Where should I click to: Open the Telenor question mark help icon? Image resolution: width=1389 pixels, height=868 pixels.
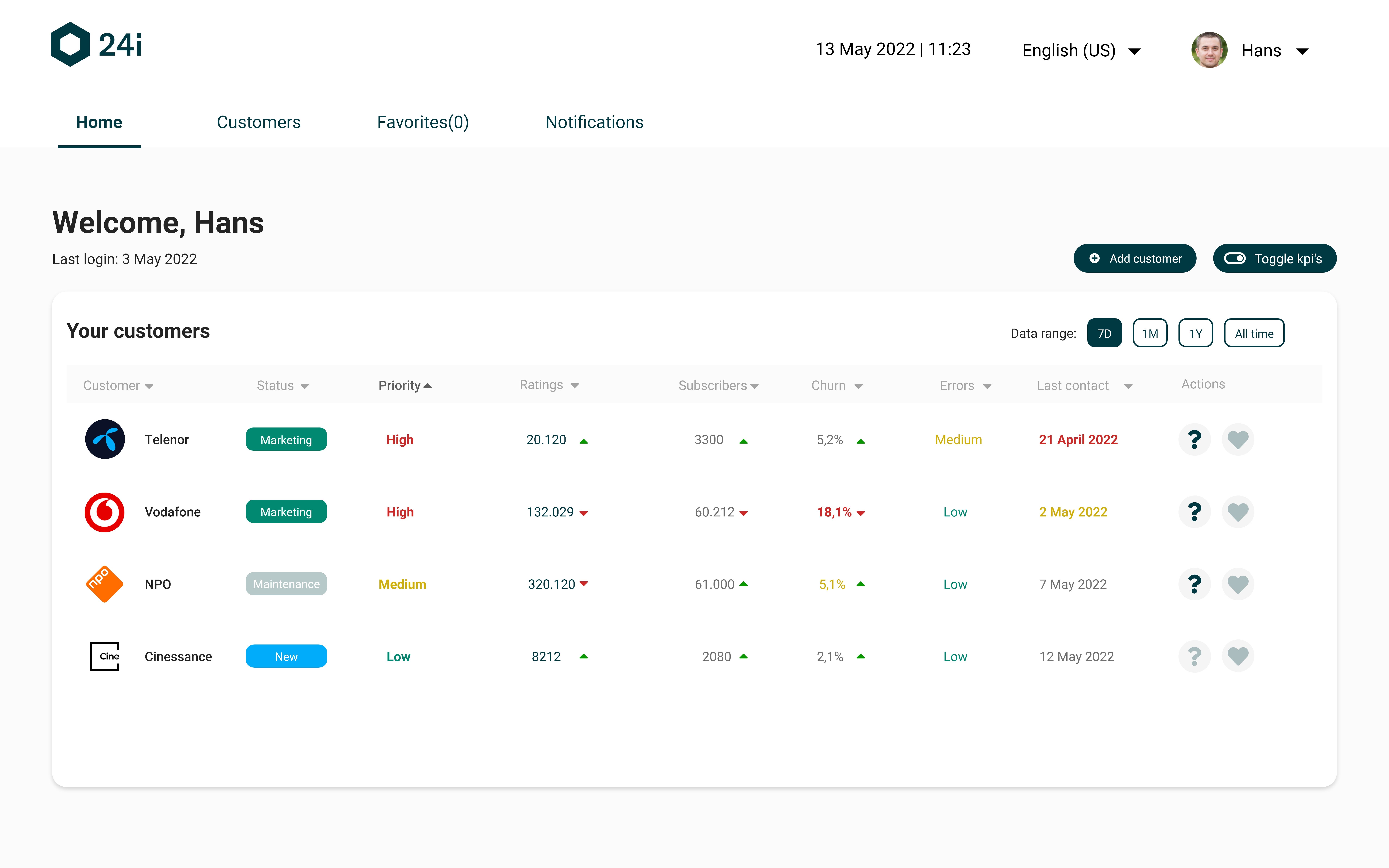pyautogui.click(x=1194, y=440)
